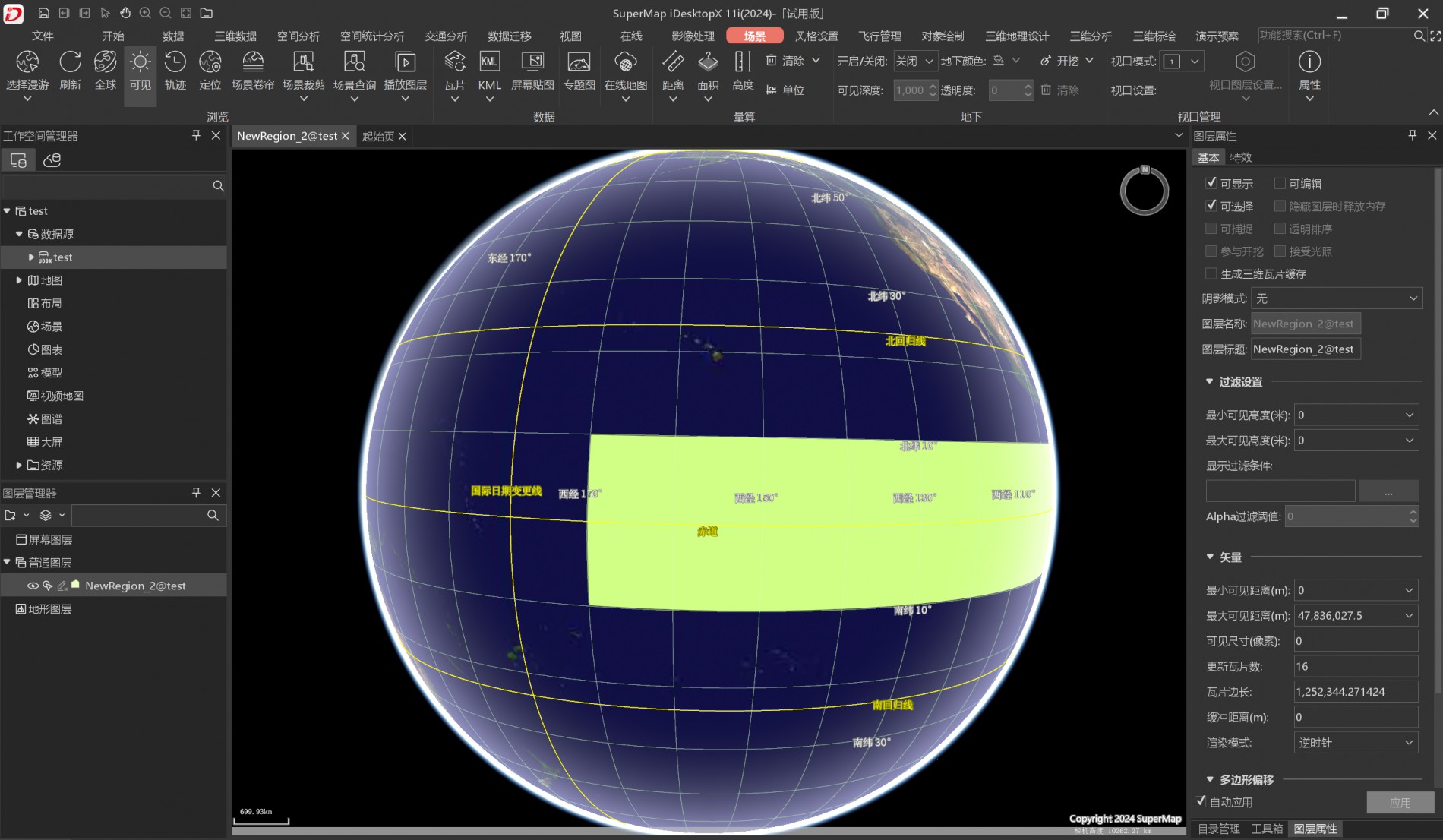Click the 应用 apply button
The width and height of the screenshot is (1443, 840).
(1400, 802)
